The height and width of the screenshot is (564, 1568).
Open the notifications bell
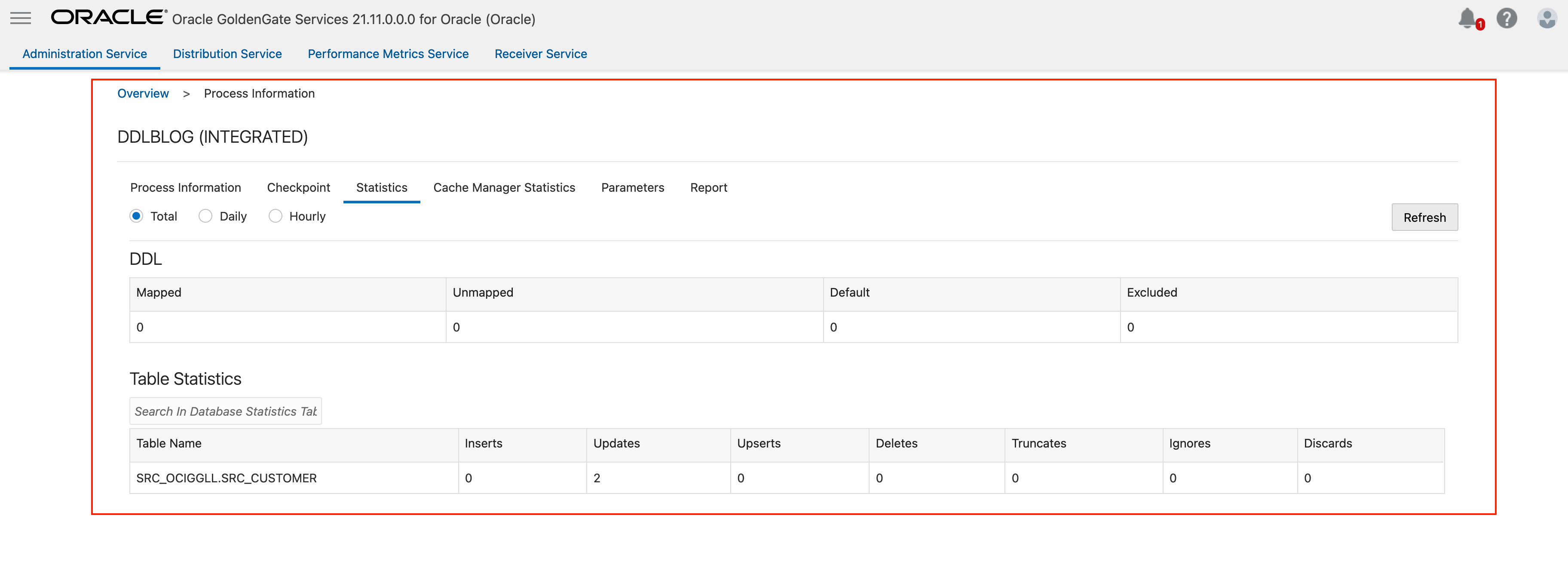[x=1467, y=18]
